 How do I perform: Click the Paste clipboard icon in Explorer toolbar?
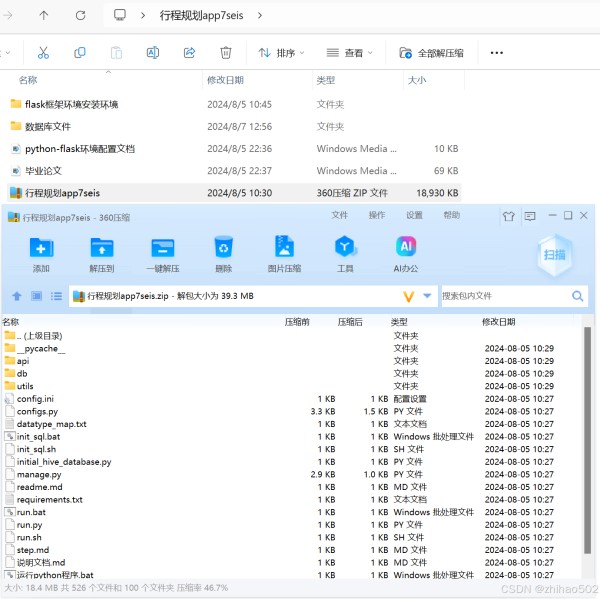pos(116,53)
